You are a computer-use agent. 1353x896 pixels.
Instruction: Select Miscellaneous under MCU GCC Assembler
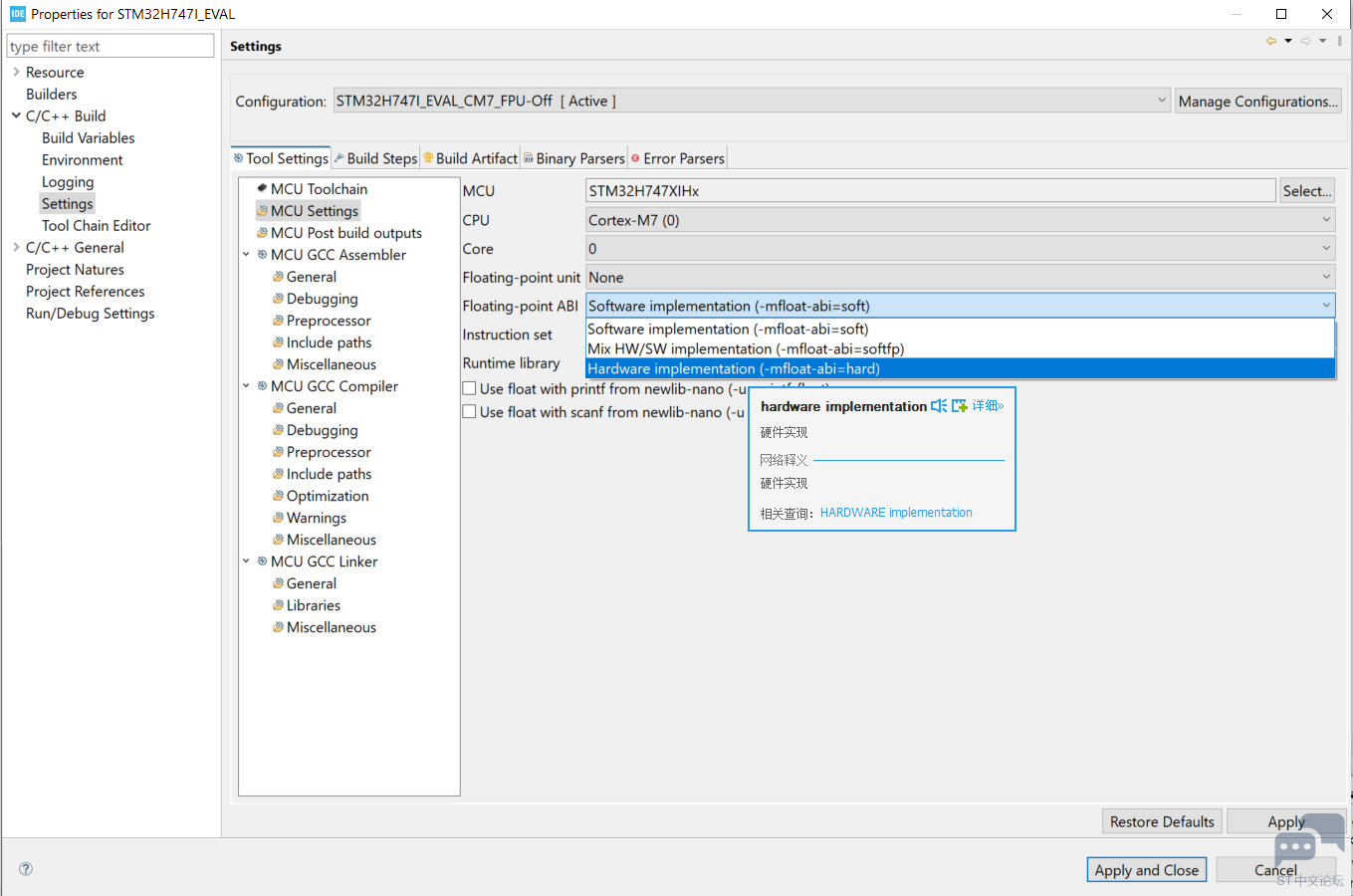click(331, 364)
